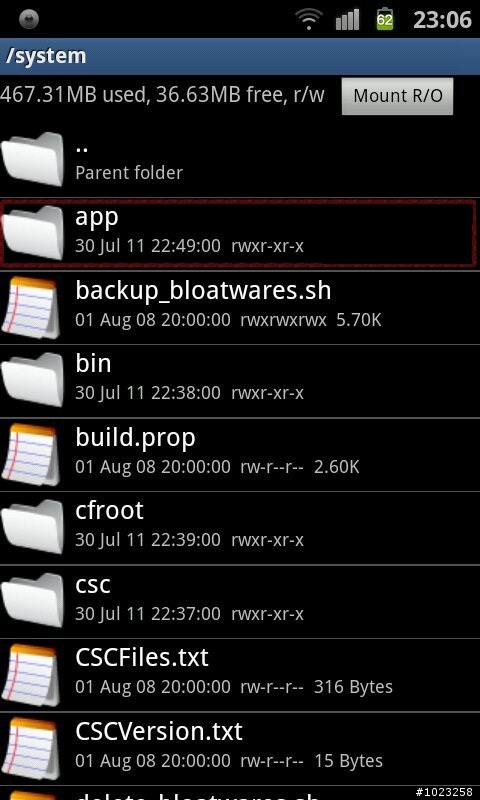Screen dimensions: 480x800
Task: Tap the CSCVersion.txt notepad icon
Action: [x=31, y=748]
